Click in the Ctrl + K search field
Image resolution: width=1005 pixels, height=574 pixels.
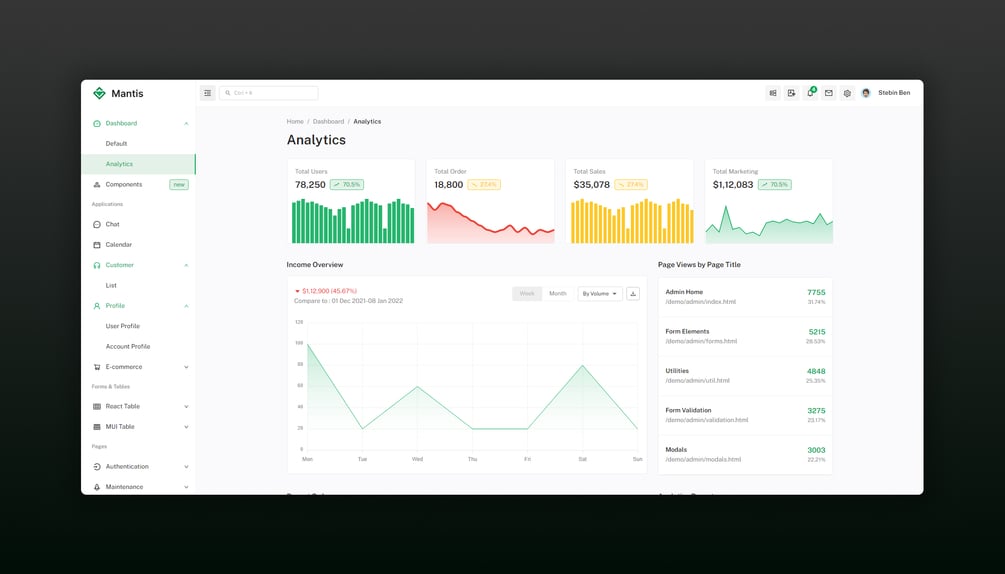pos(269,93)
